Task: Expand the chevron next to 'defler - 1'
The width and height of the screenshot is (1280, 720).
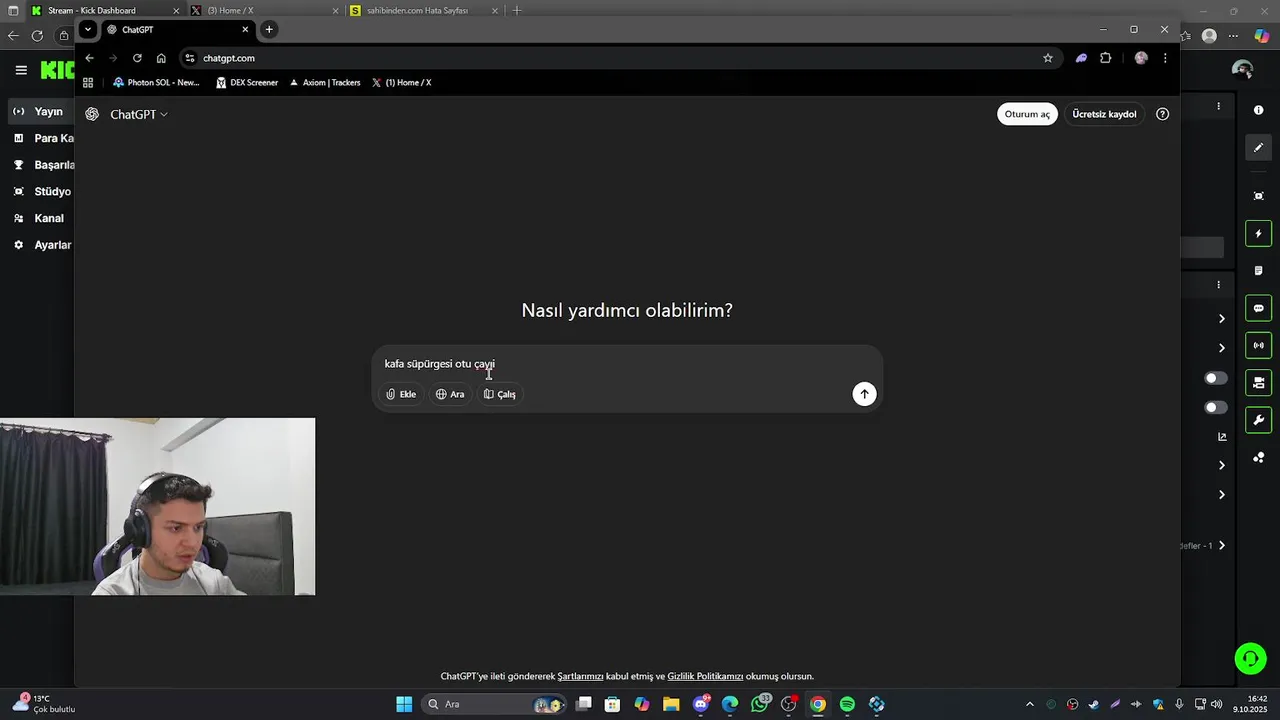Action: point(1222,546)
